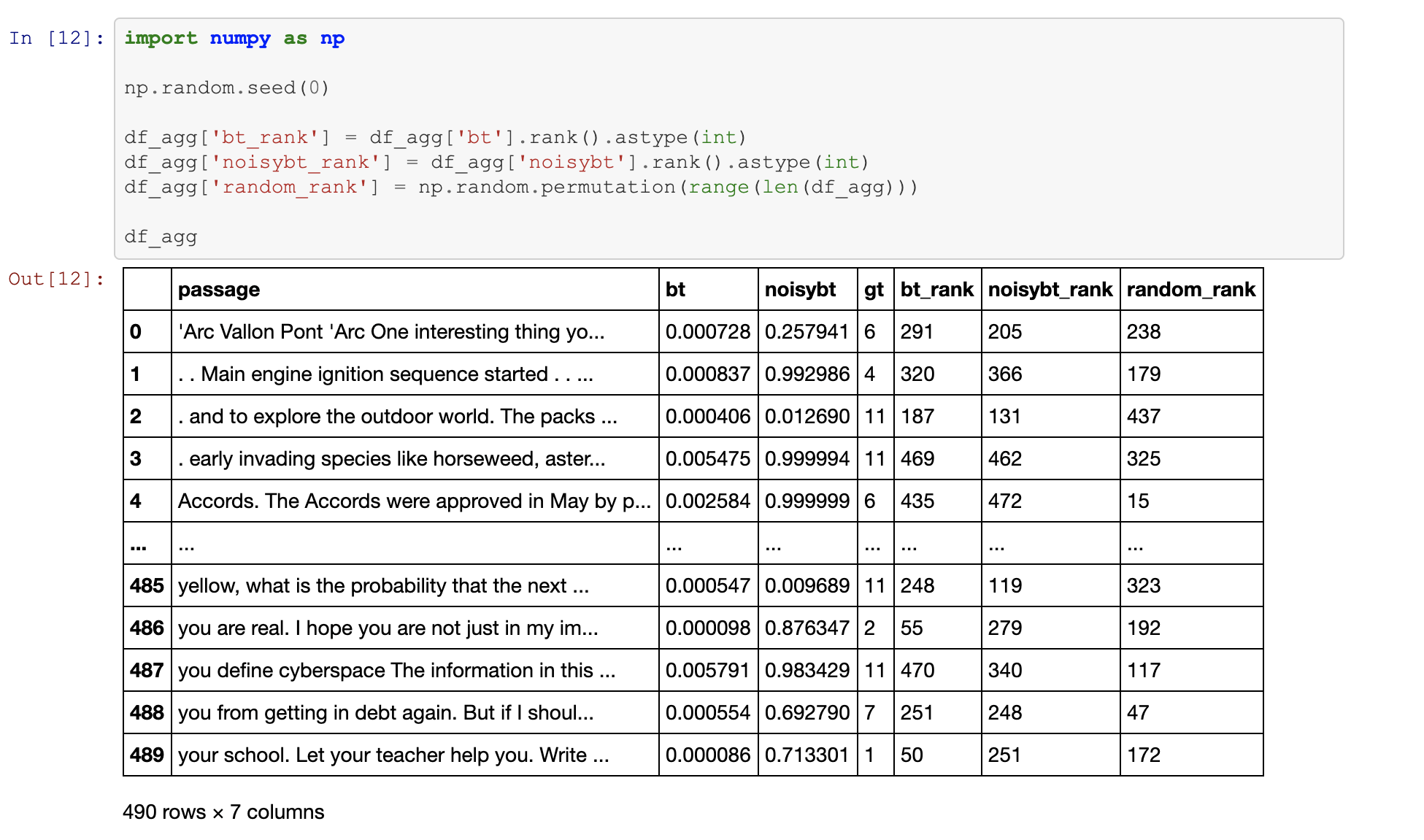Click the import numpy code line
Image resolution: width=1424 pixels, height=840 pixels.
234,38
